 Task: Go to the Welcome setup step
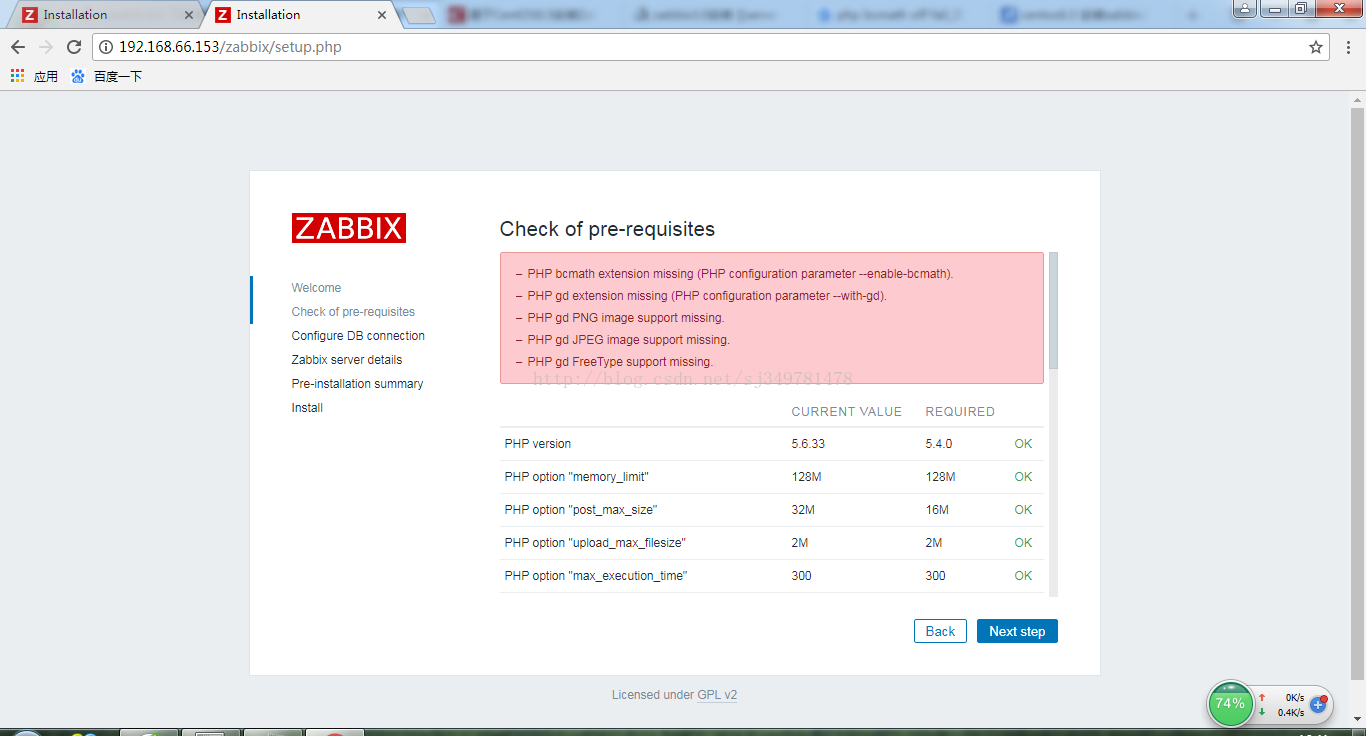coord(316,288)
